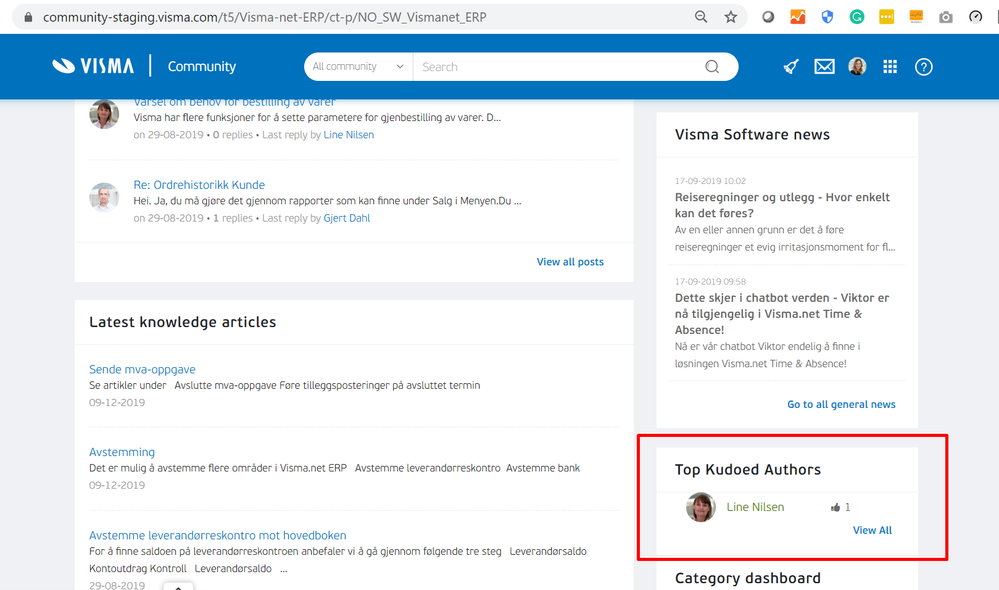Open Gjert Dahl's profile link
This screenshot has height=590, width=999.
click(347, 219)
